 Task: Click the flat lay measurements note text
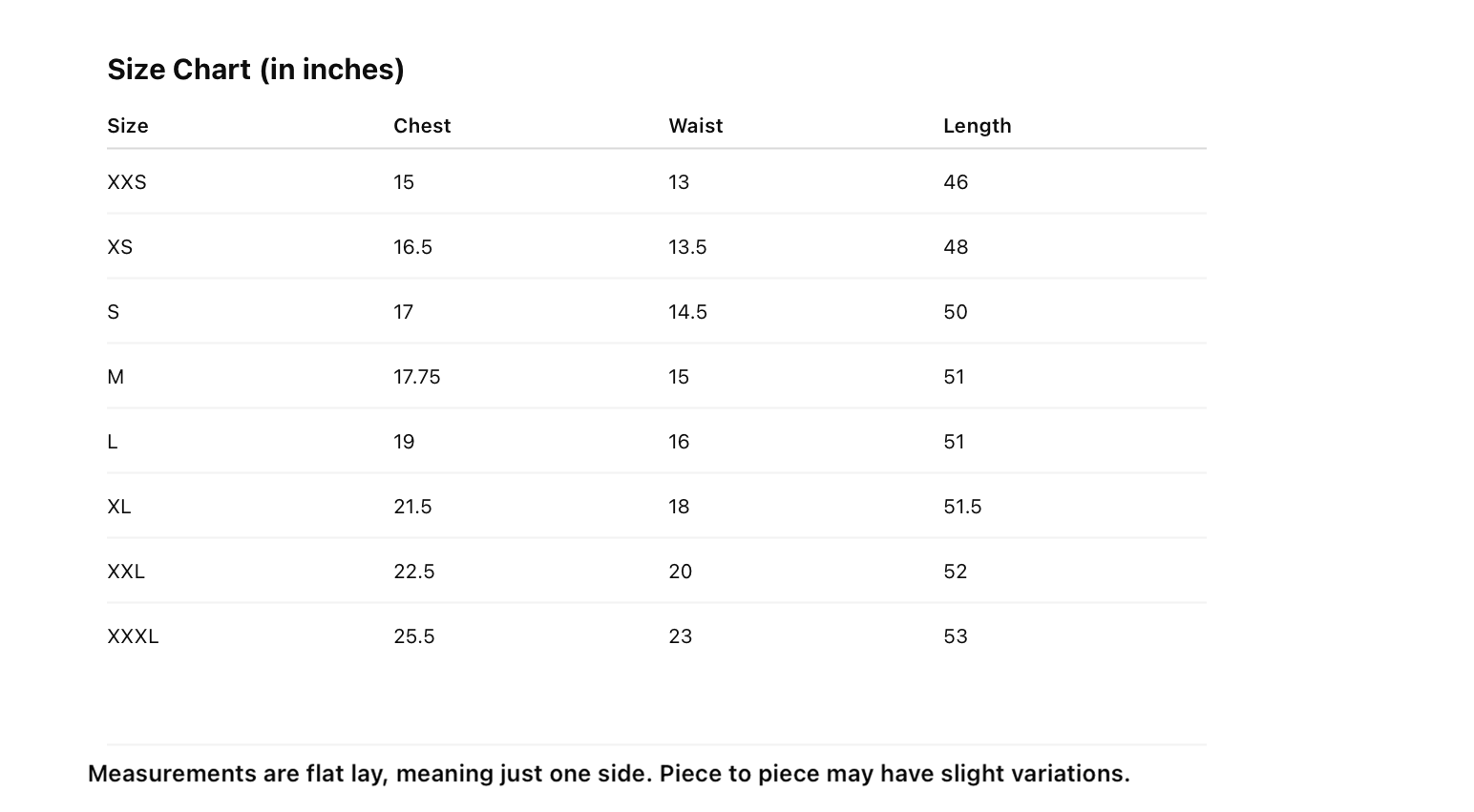pyautogui.click(x=609, y=774)
